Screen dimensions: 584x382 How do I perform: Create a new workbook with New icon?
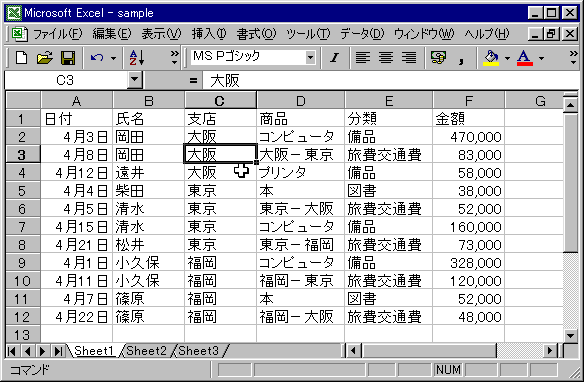point(21,58)
